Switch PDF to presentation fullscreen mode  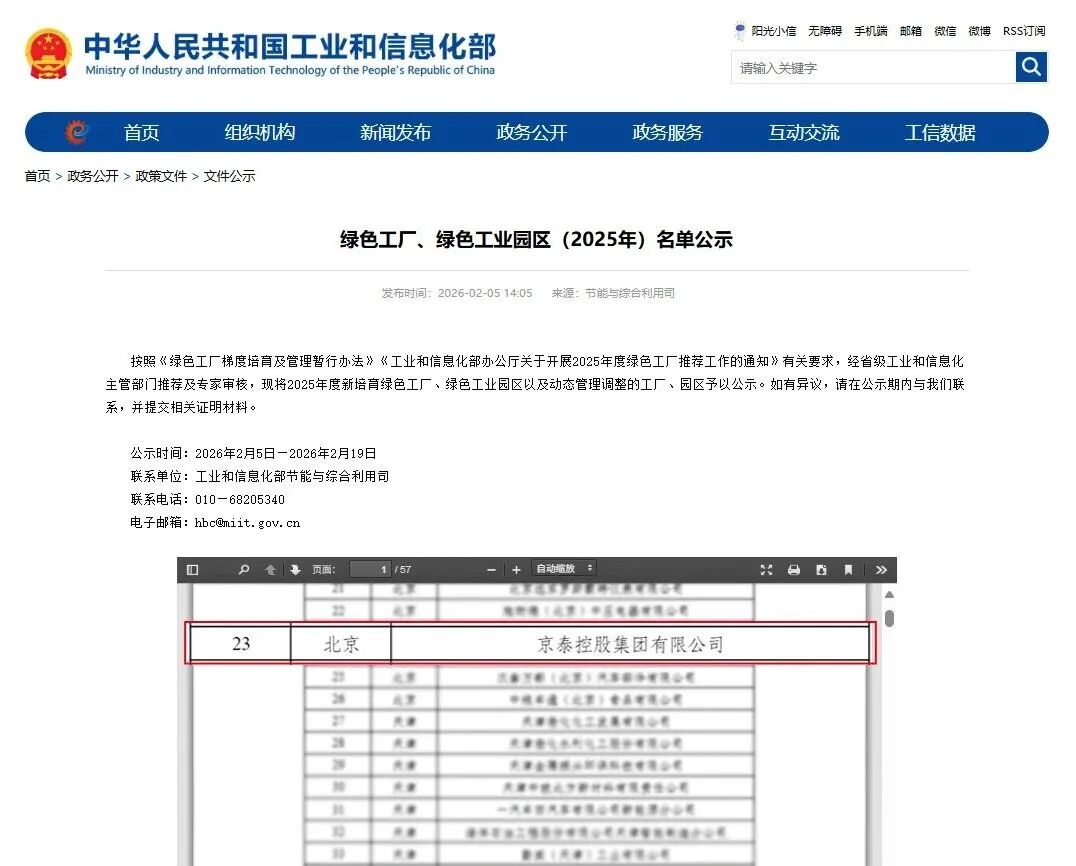(766, 570)
